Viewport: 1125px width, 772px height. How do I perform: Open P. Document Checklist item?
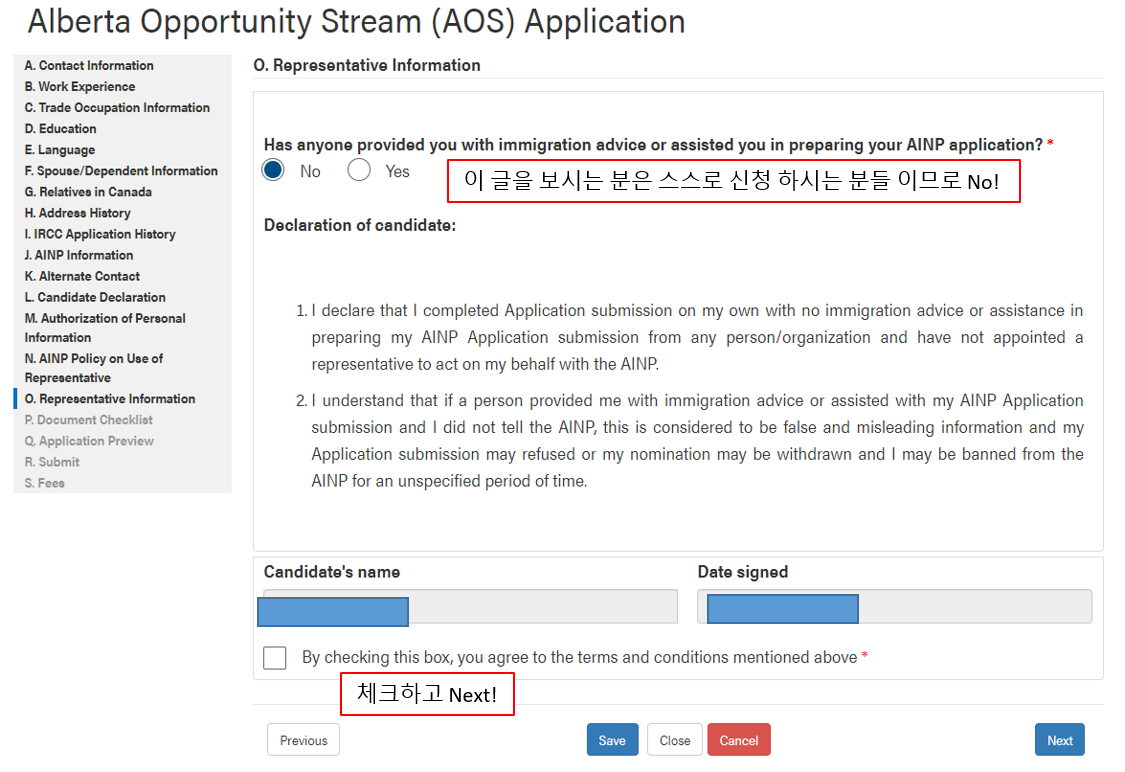(x=88, y=420)
